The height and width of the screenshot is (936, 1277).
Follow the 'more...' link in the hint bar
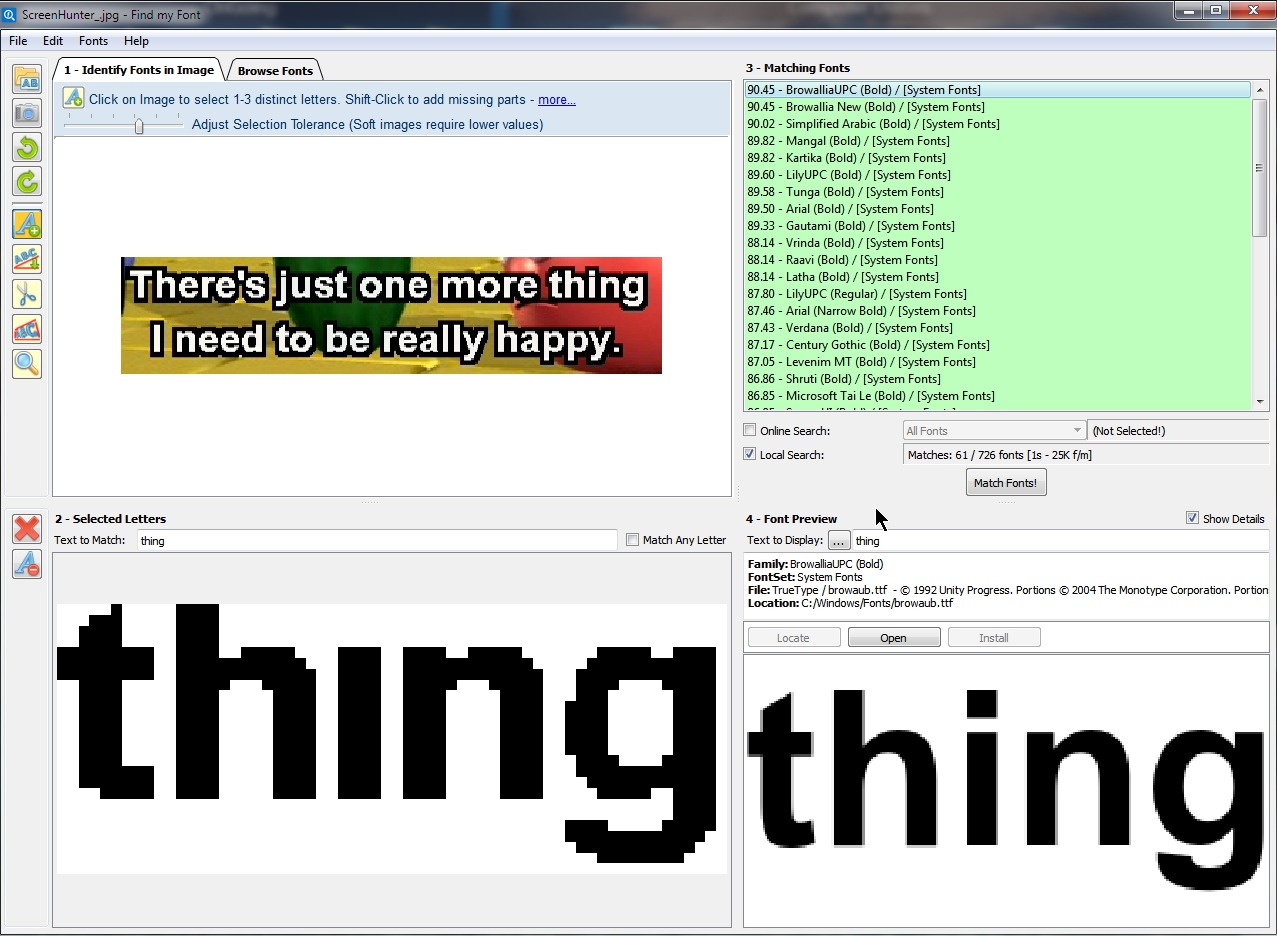557,100
